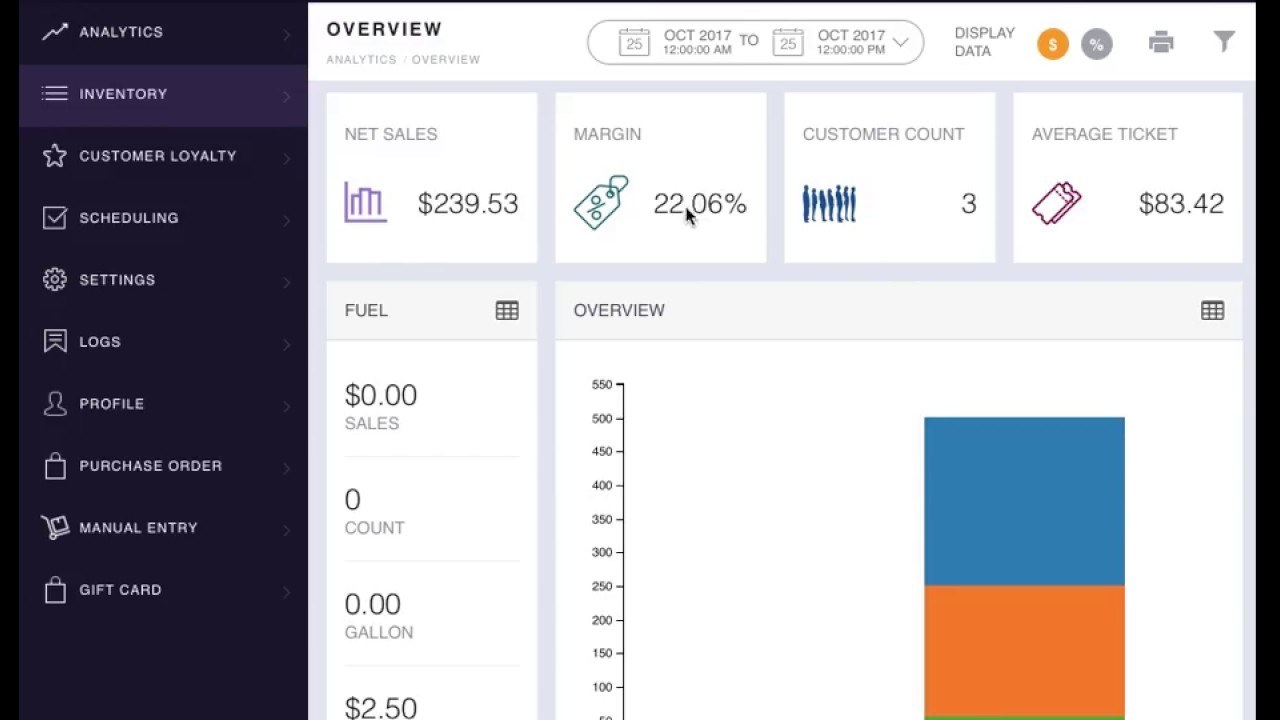Click the Manual Entry hand-truck icon
1280x720 pixels.
point(55,528)
